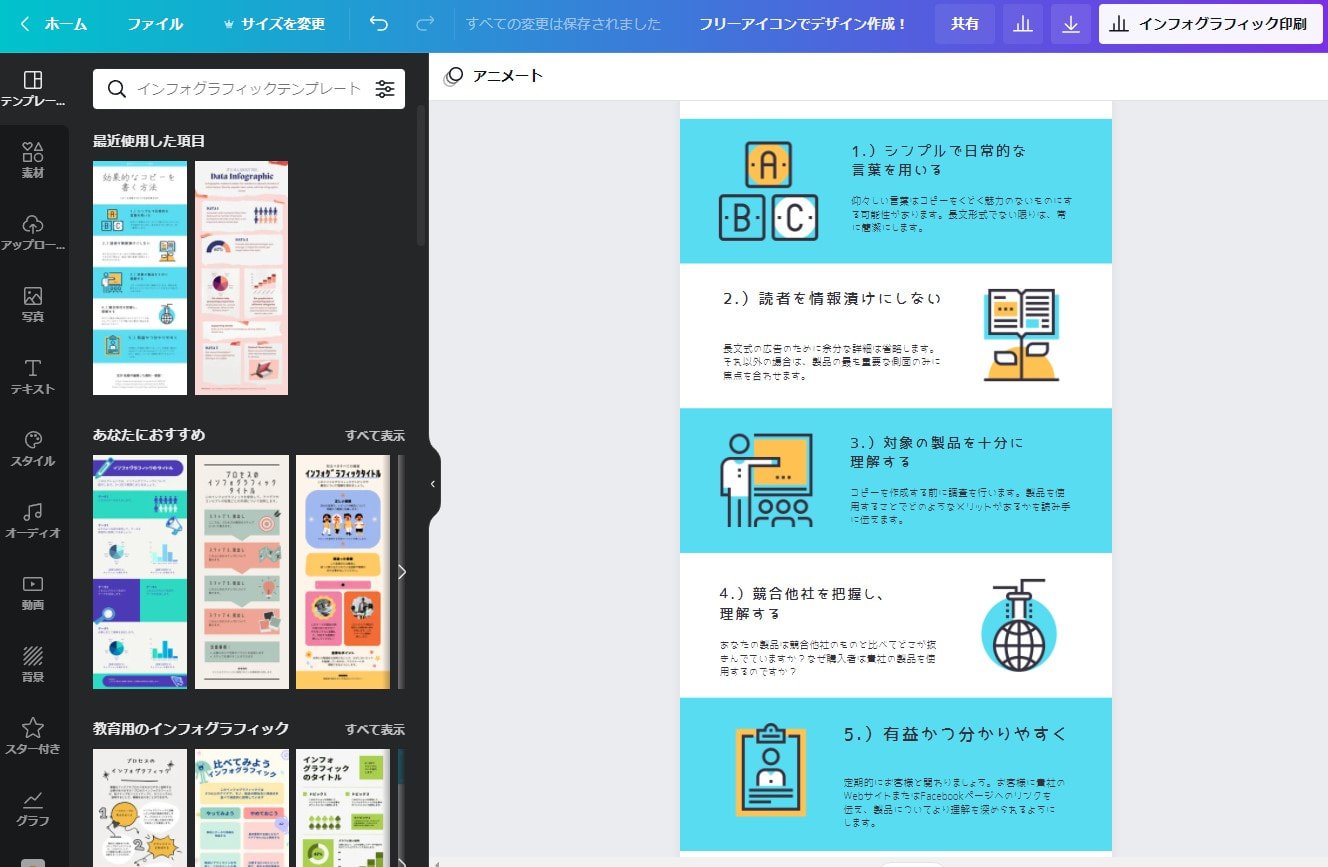Viewport: 1328px width, 867px height.
Task: Open the 素材 elements panel
Action: tap(33, 160)
